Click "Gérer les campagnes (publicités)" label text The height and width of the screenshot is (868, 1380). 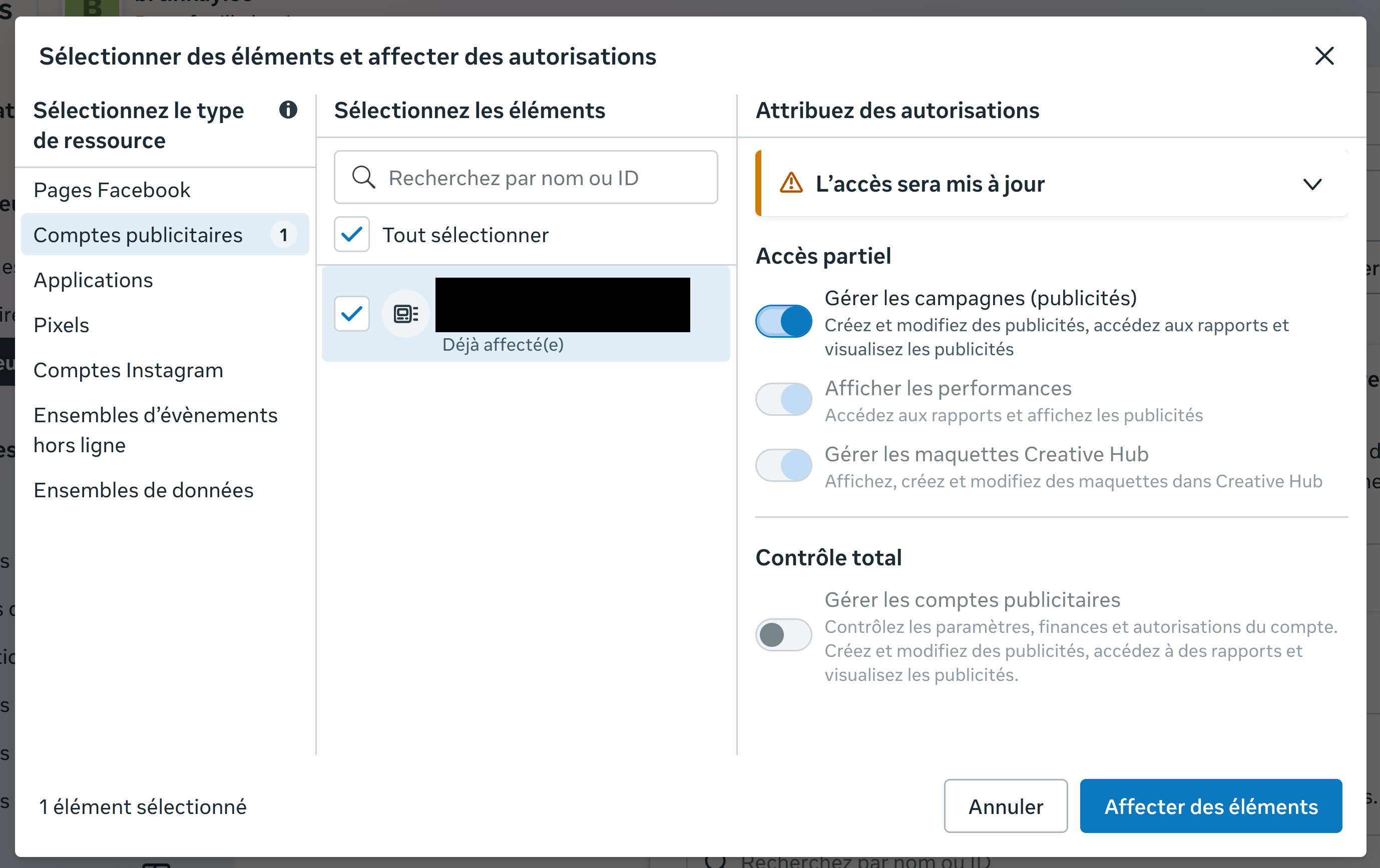981,298
